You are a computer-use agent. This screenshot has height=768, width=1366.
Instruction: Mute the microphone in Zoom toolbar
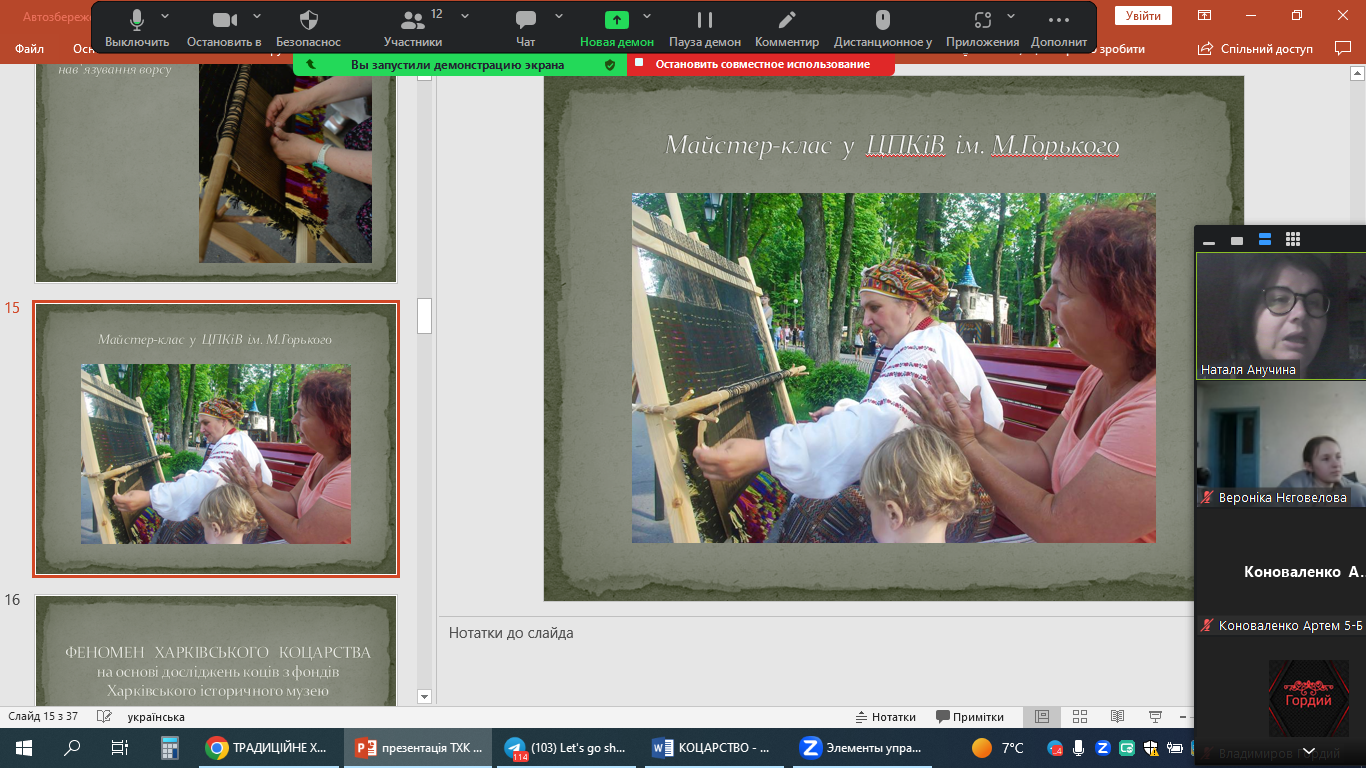click(x=137, y=28)
